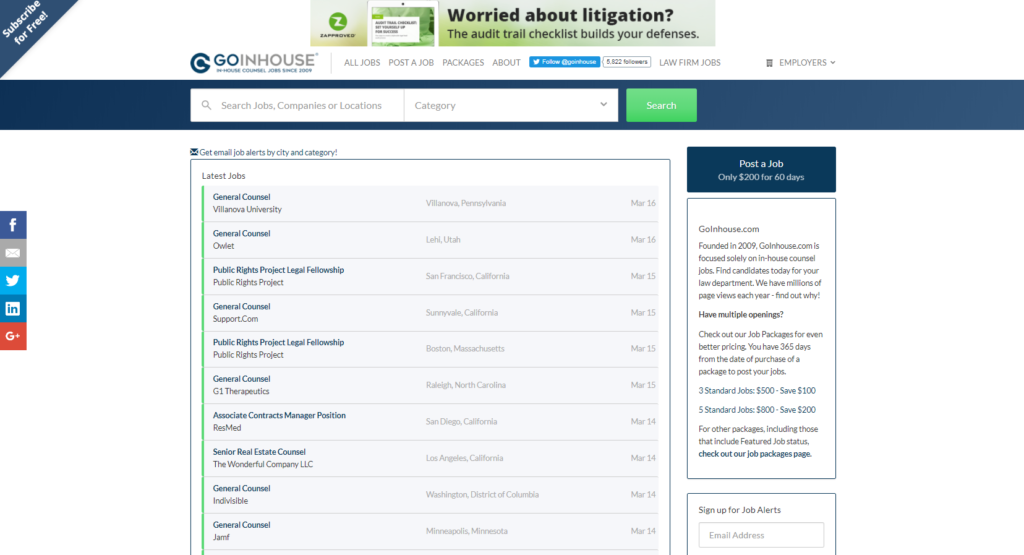Image resolution: width=1024 pixels, height=555 pixels.
Task: Click Post a Job Only $200 button
Action: point(761,170)
